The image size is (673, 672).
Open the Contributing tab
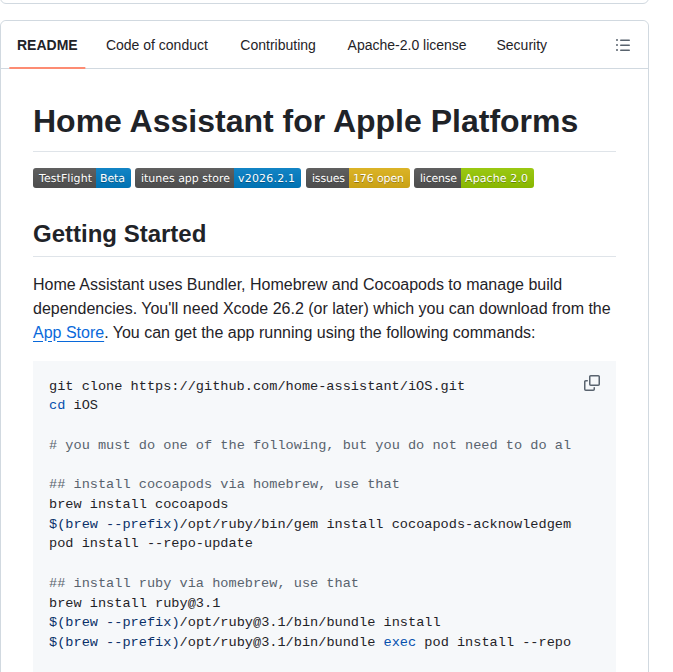pos(278,45)
